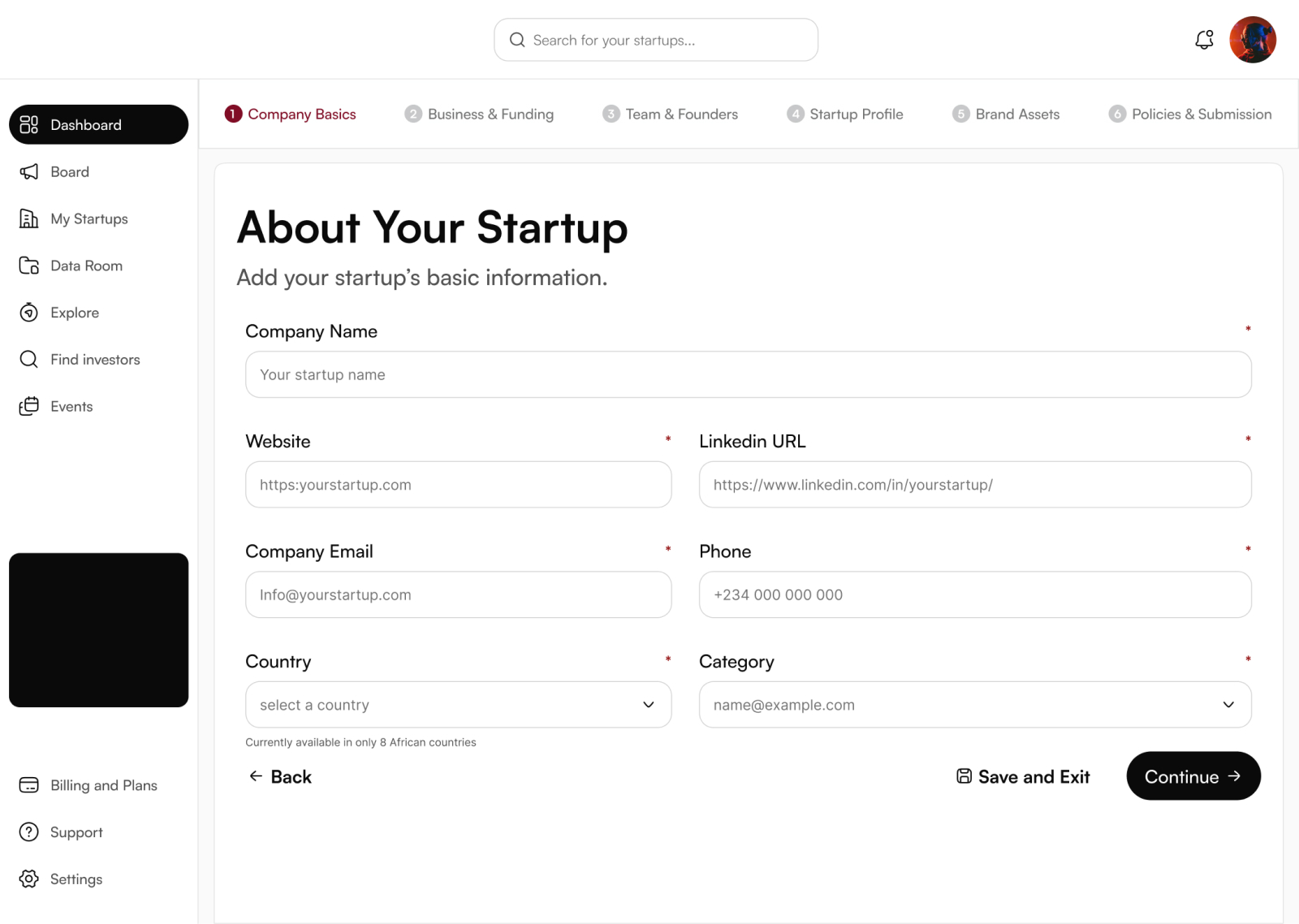Click the Settings gear icon
This screenshot has height=924, width=1299.
tap(29, 879)
